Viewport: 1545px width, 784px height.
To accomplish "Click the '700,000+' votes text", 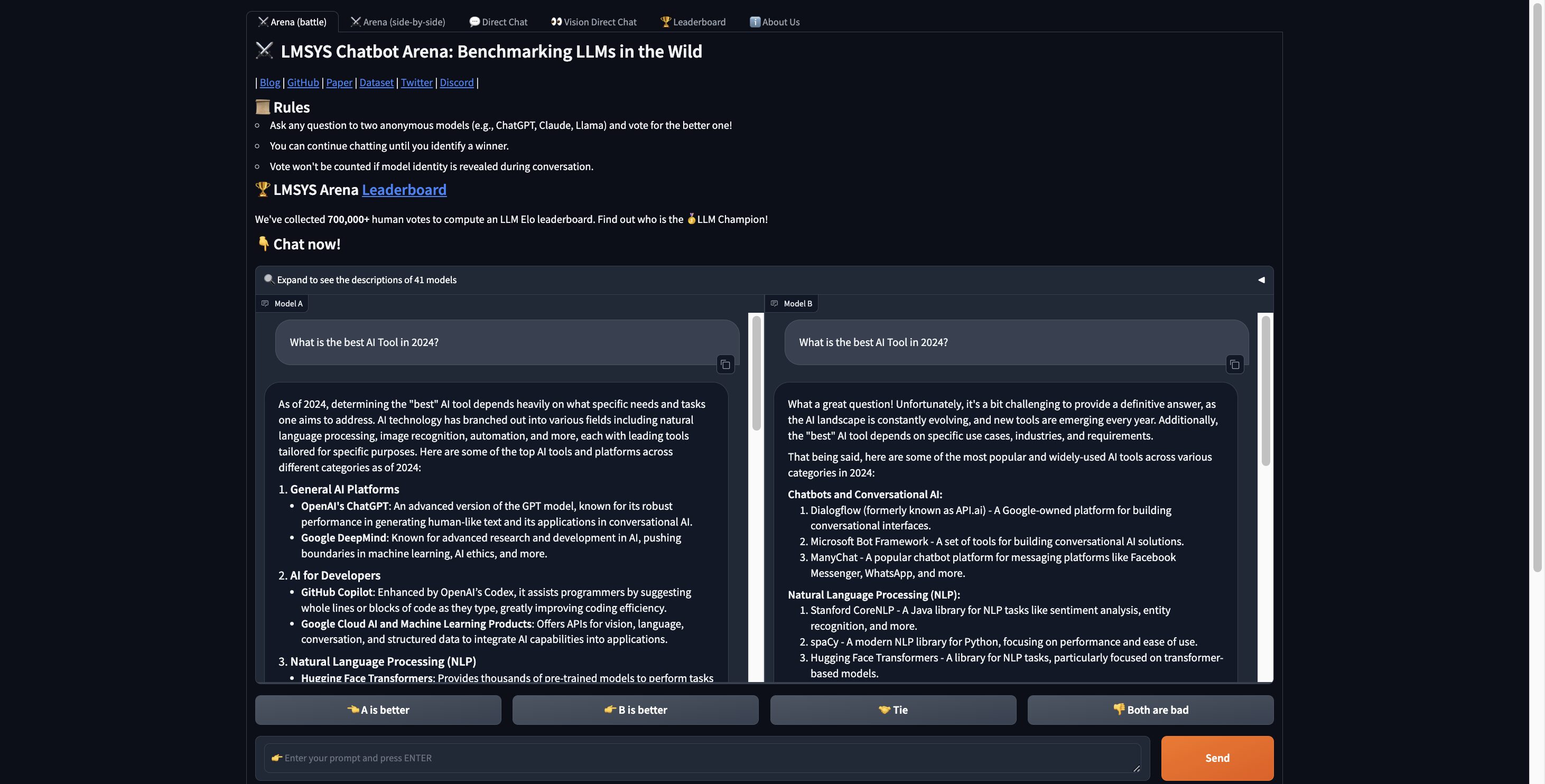I will tap(348, 219).
